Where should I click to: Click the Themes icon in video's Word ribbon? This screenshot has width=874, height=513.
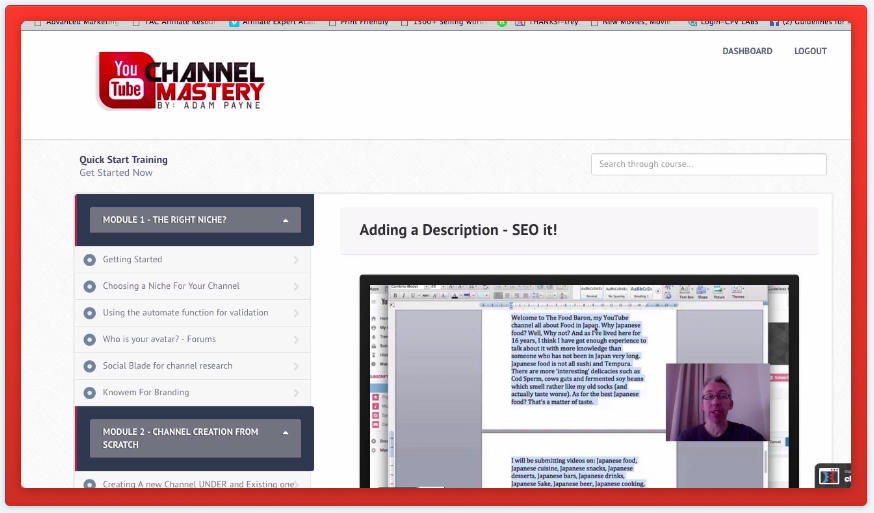(738, 292)
